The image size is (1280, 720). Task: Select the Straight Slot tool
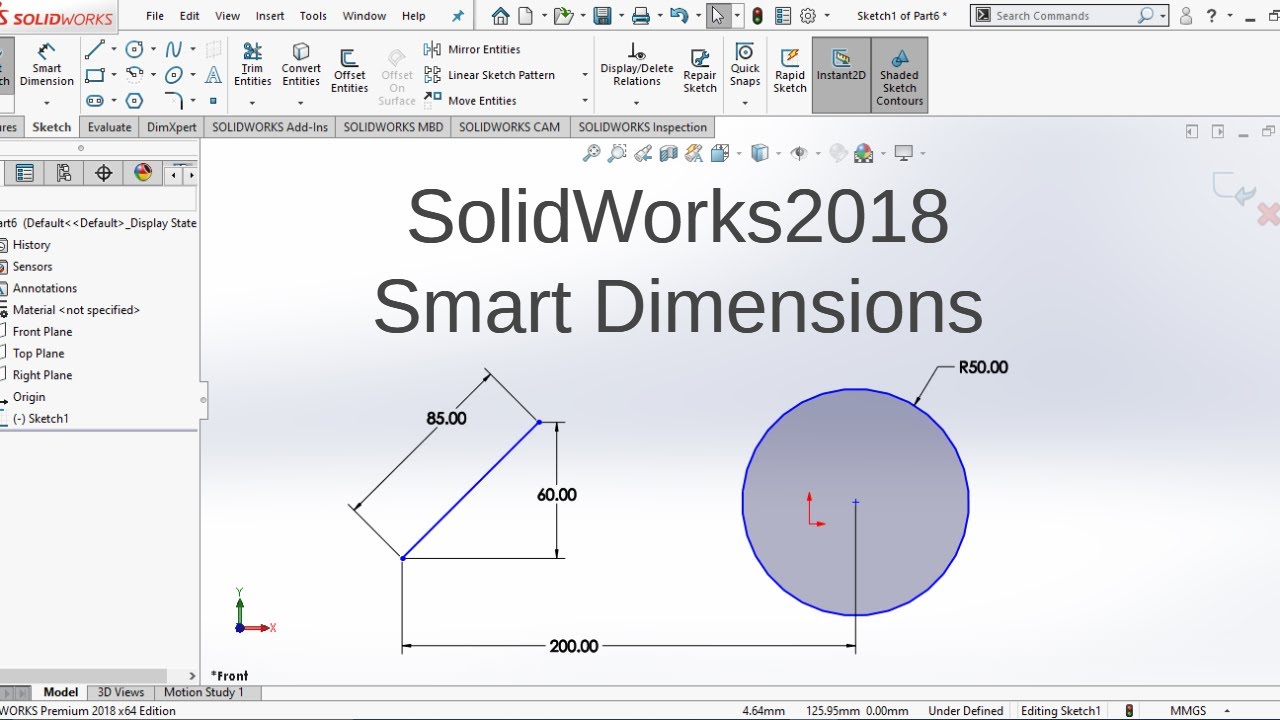(x=94, y=101)
